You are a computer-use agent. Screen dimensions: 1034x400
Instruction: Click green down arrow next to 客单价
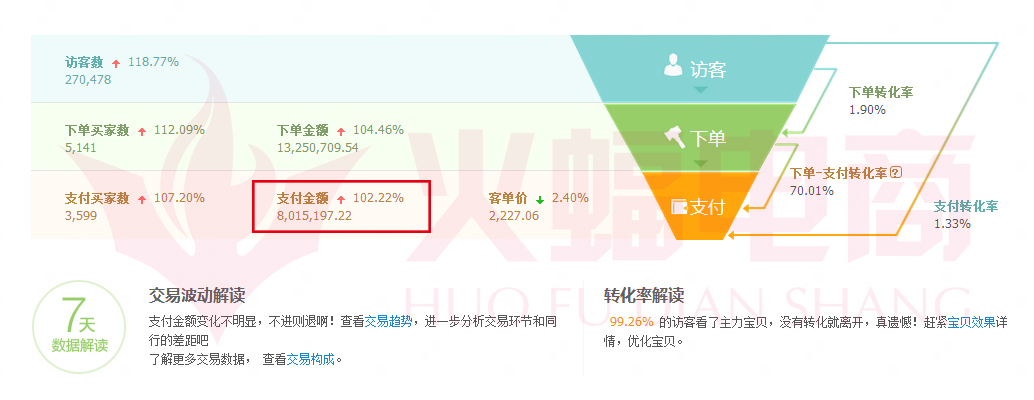click(x=540, y=200)
